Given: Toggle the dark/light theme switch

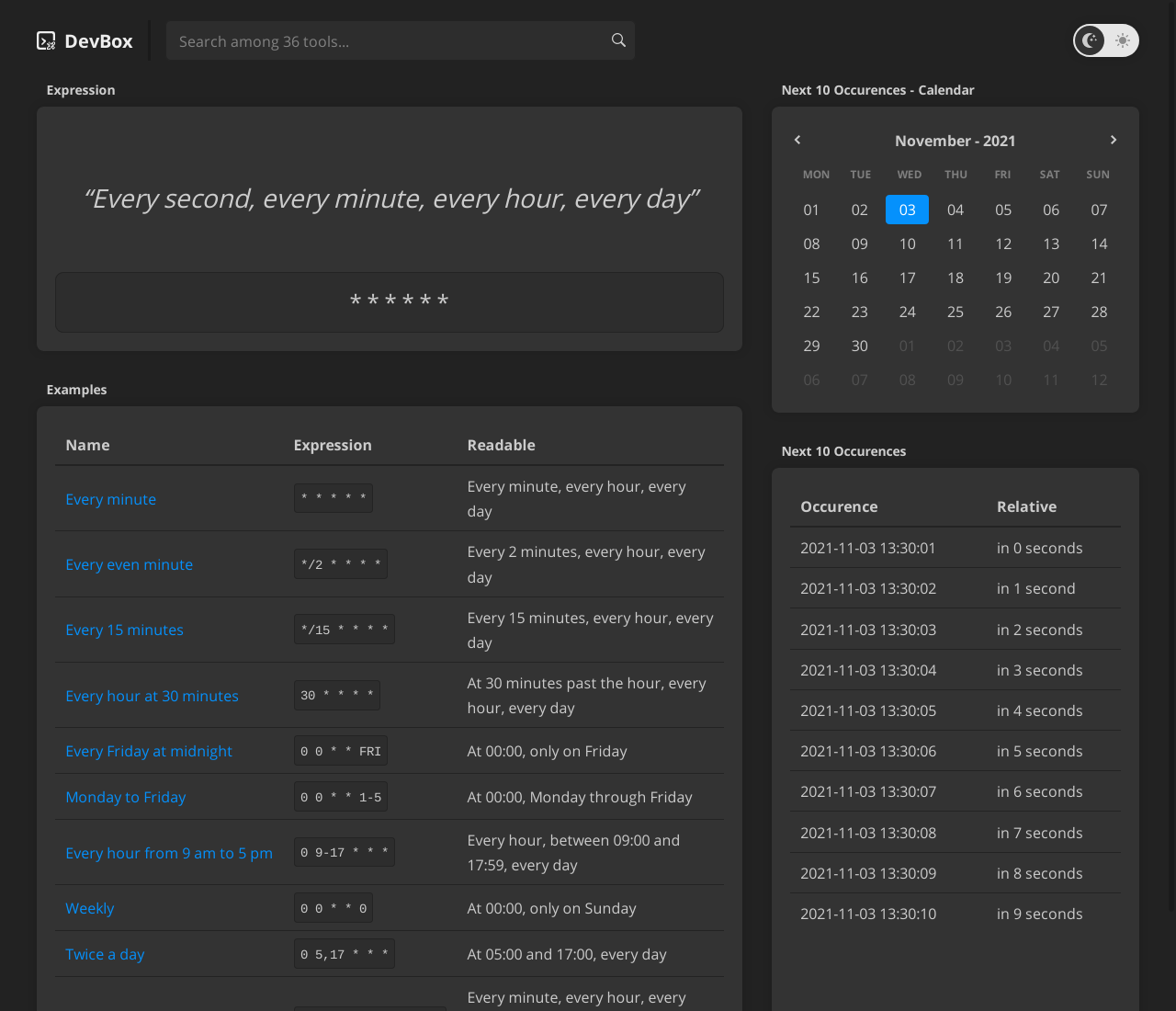Looking at the screenshot, I should point(1105,40).
